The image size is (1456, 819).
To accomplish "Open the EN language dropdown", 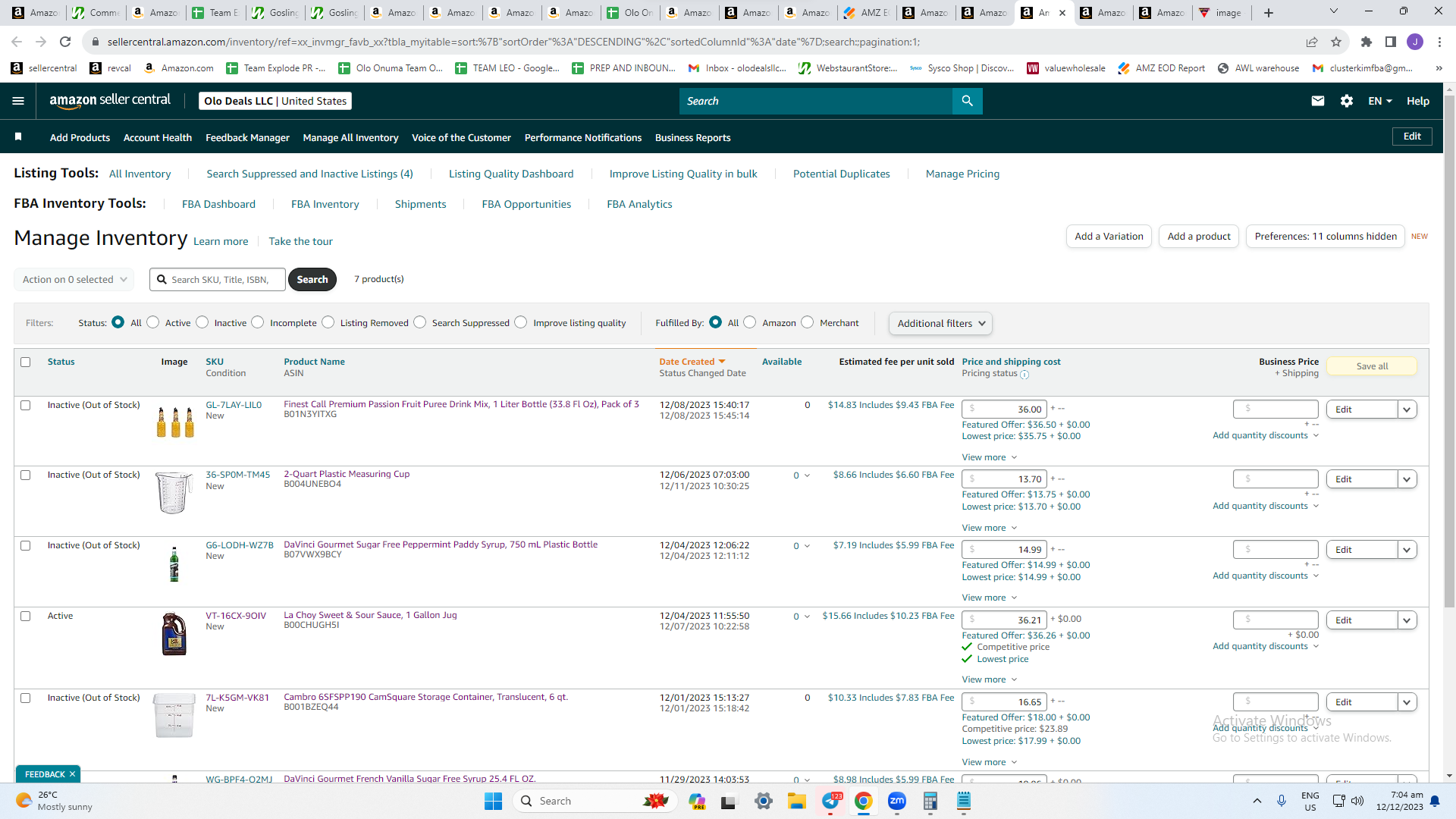I will 1380,101.
